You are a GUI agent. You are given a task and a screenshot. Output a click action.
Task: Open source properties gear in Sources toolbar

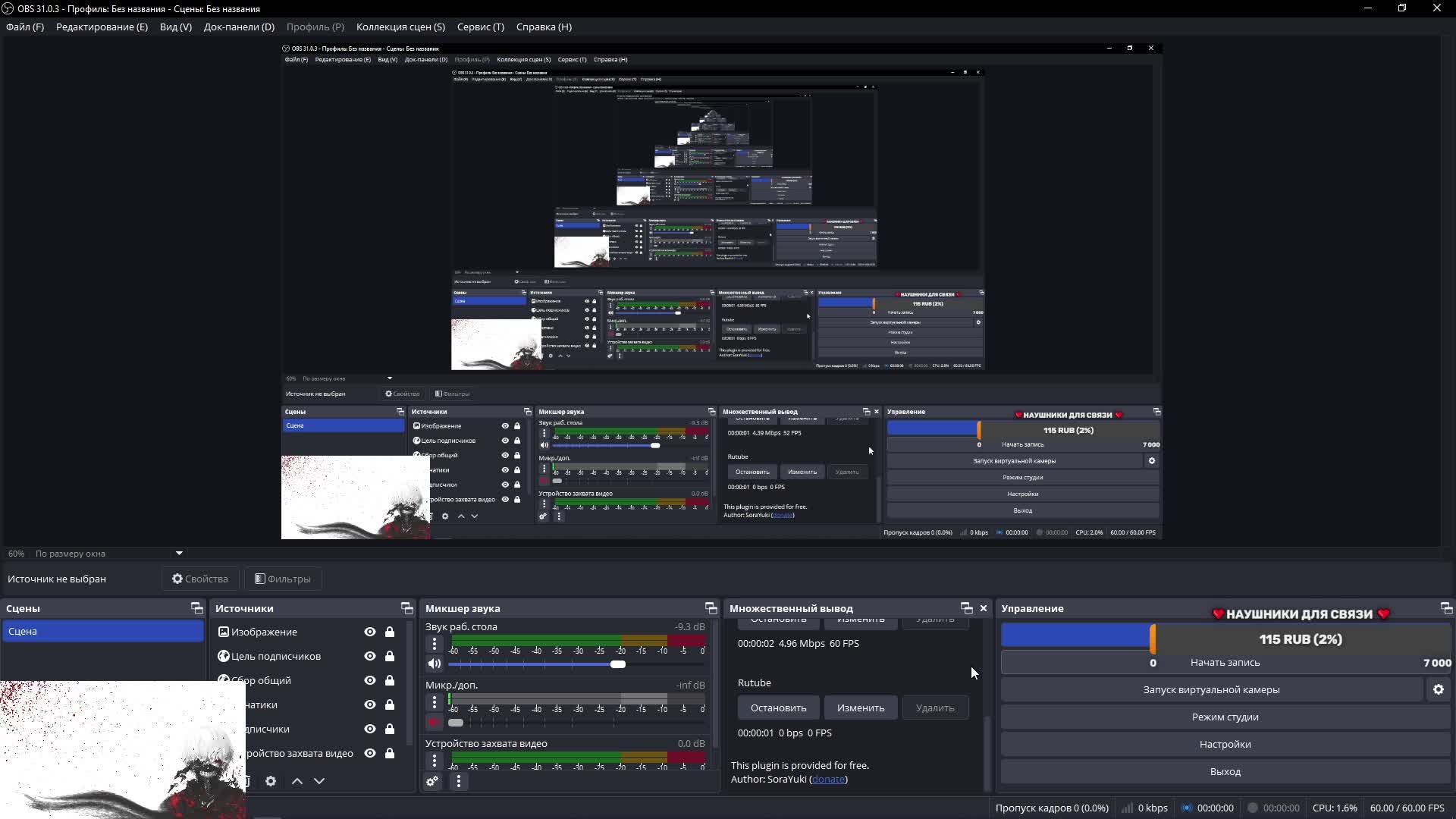[x=271, y=781]
